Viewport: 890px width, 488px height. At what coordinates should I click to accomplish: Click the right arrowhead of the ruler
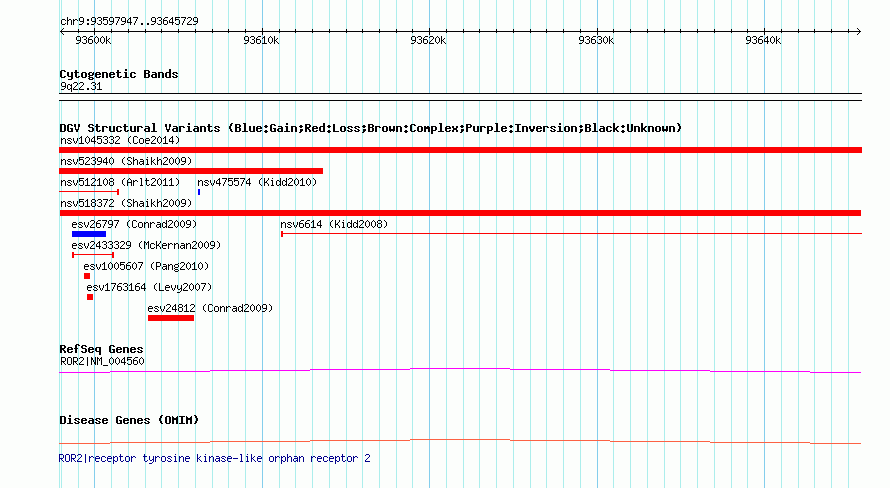[859, 32]
